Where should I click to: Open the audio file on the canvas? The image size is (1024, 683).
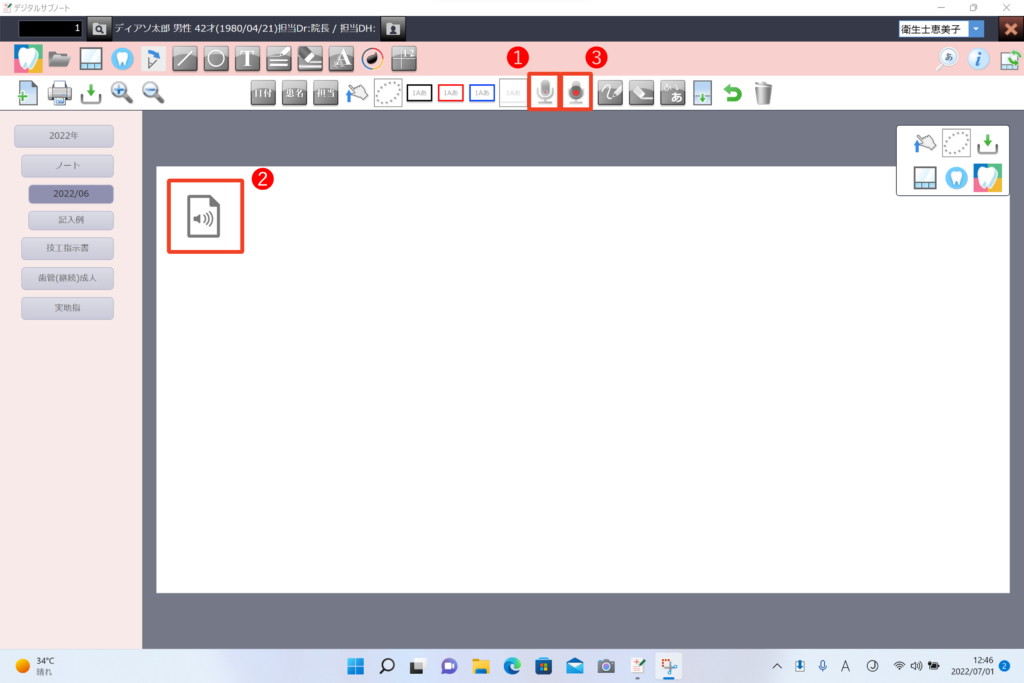click(x=204, y=216)
